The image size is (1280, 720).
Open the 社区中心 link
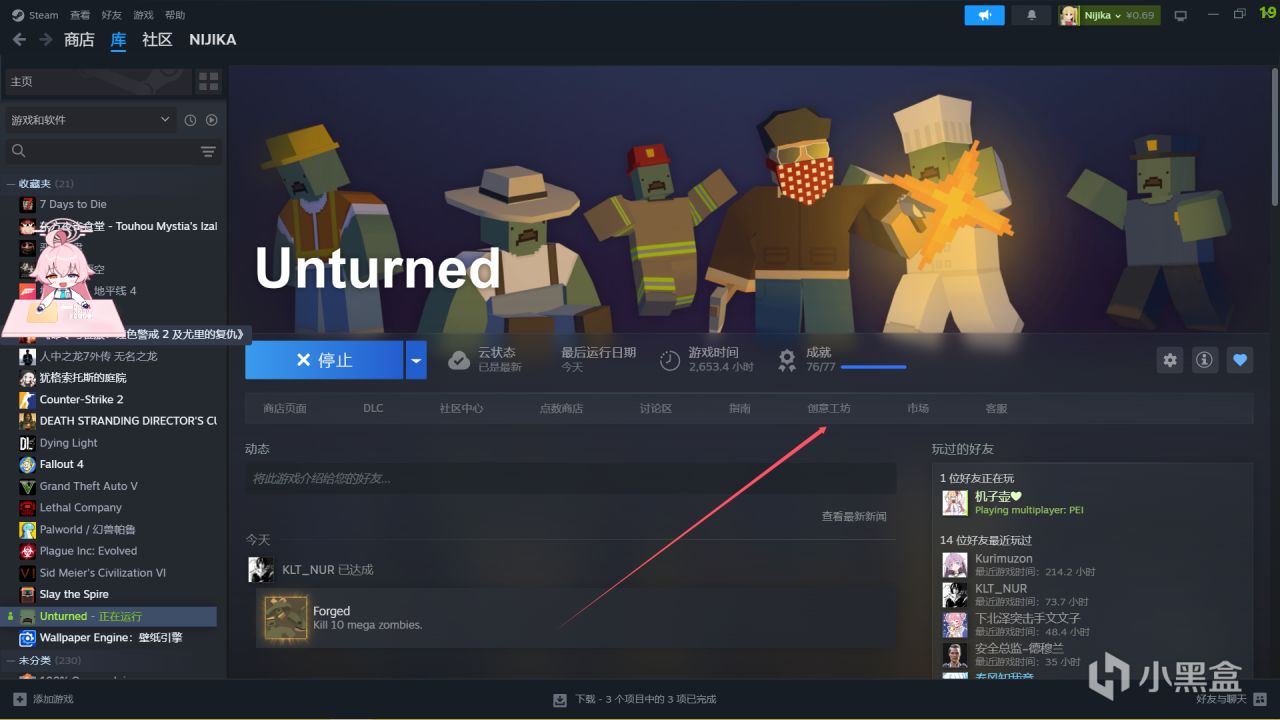[x=461, y=409]
